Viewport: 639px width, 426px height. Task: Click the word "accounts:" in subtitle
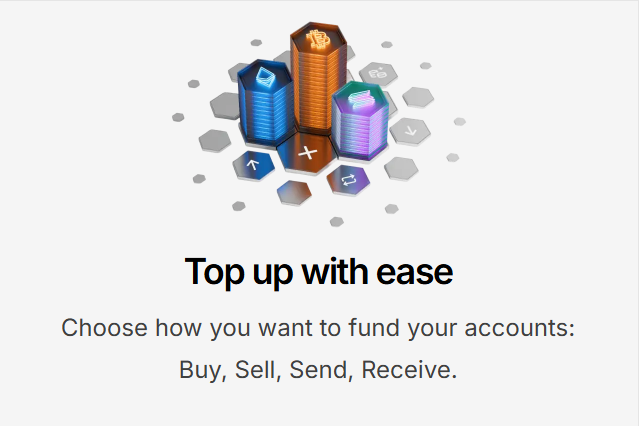(x=520, y=328)
